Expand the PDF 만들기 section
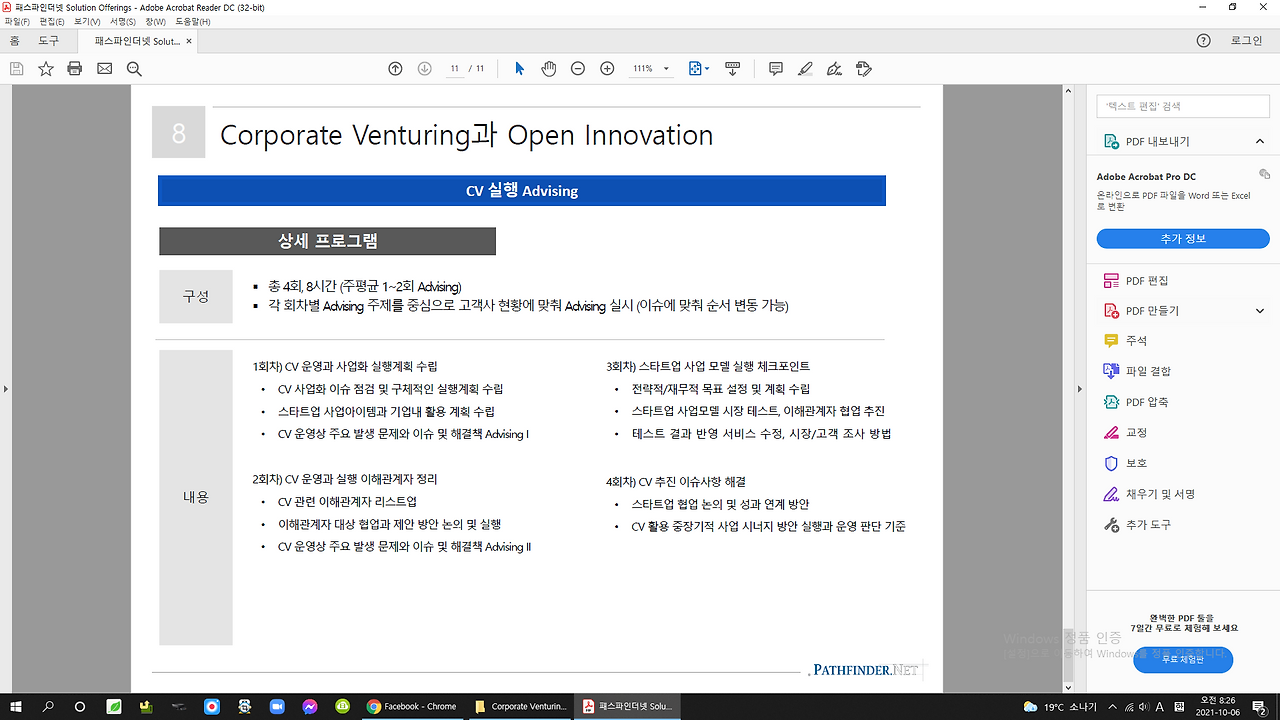Image resolution: width=1280 pixels, height=720 pixels. [1260, 311]
